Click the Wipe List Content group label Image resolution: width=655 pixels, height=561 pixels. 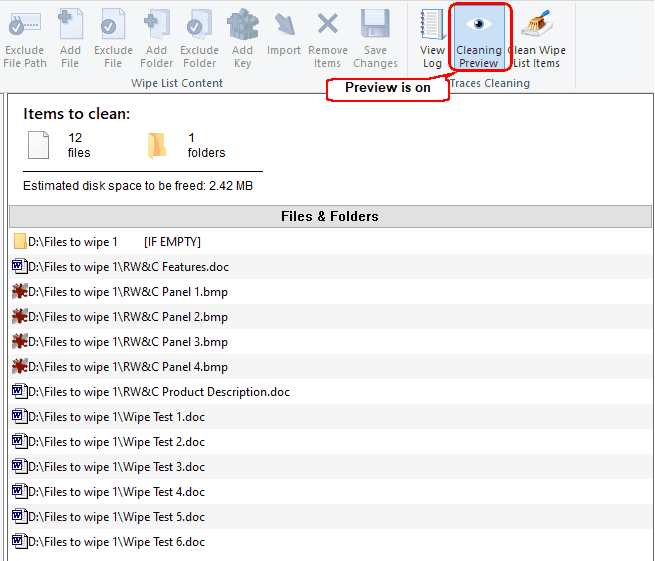(x=177, y=83)
